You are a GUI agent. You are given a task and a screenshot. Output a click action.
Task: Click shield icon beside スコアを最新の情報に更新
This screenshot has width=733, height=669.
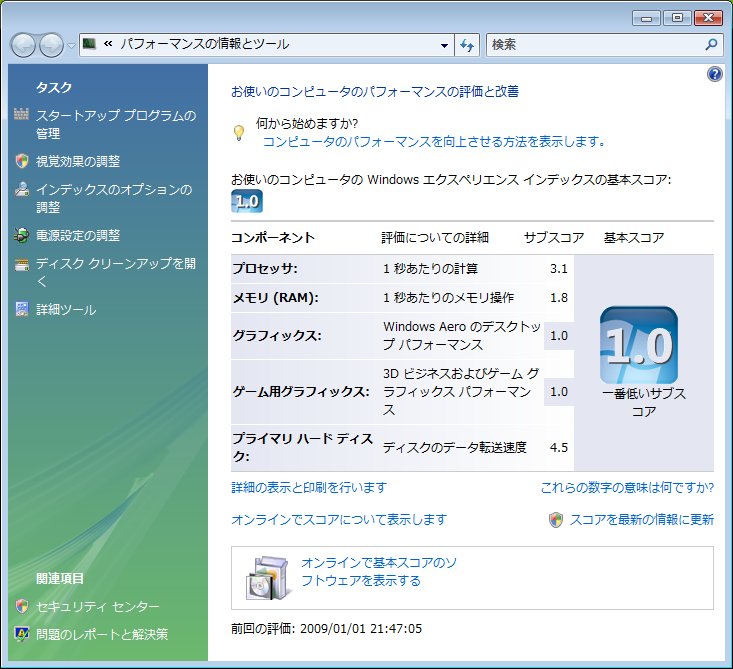(556, 520)
